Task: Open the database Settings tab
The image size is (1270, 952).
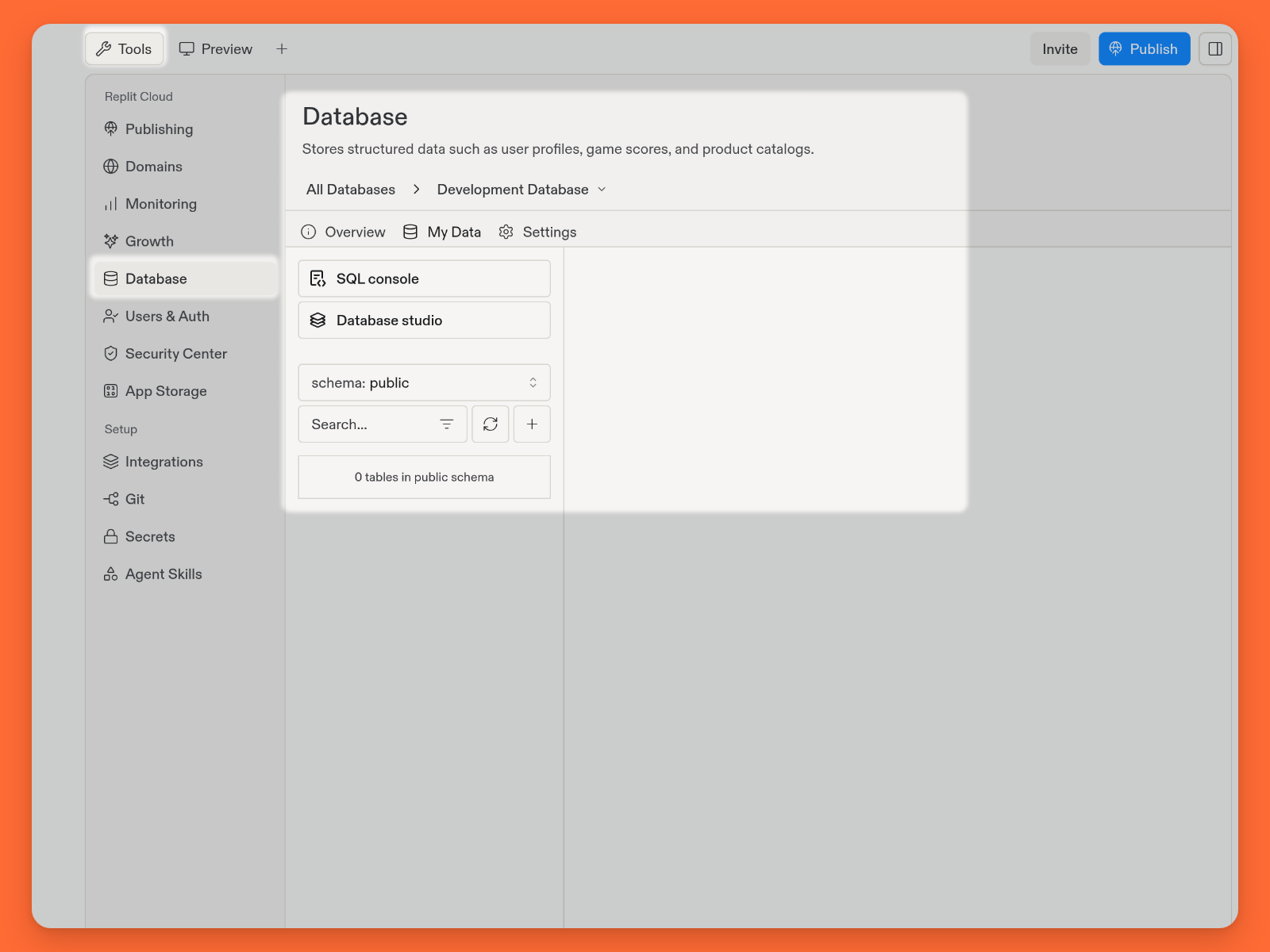Action: (x=537, y=232)
